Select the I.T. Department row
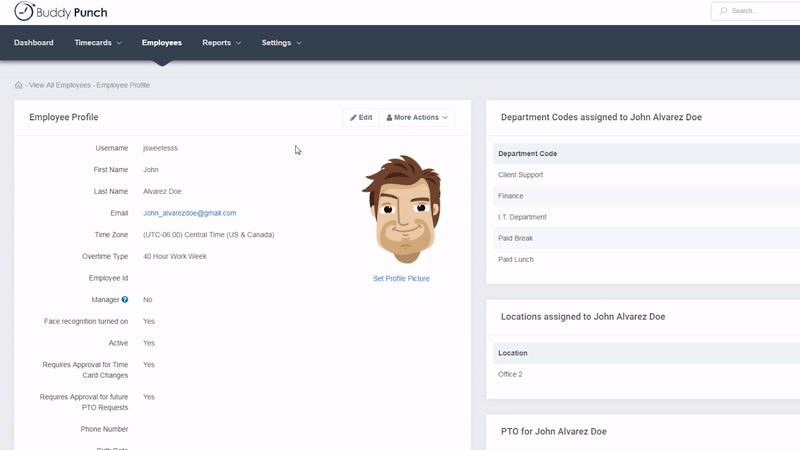Viewport: 800px width, 450px height. (646, 217)
